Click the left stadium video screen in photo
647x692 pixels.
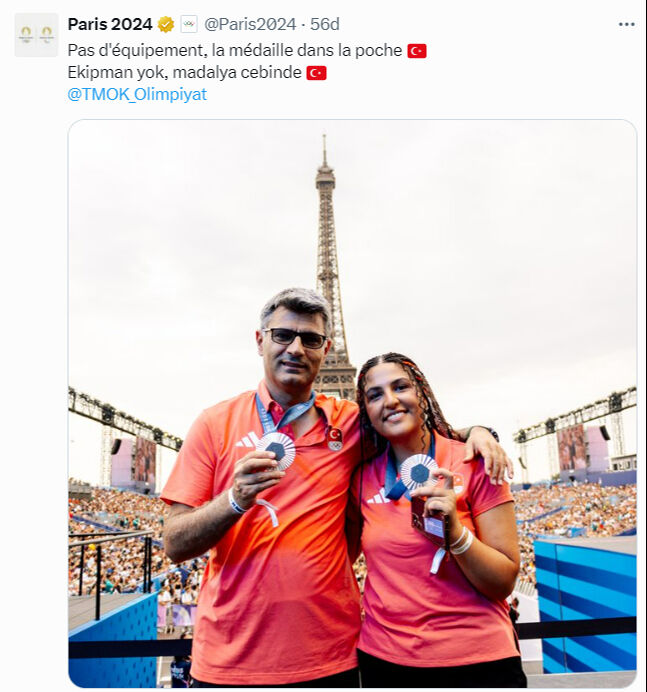(x=144, y=462)
